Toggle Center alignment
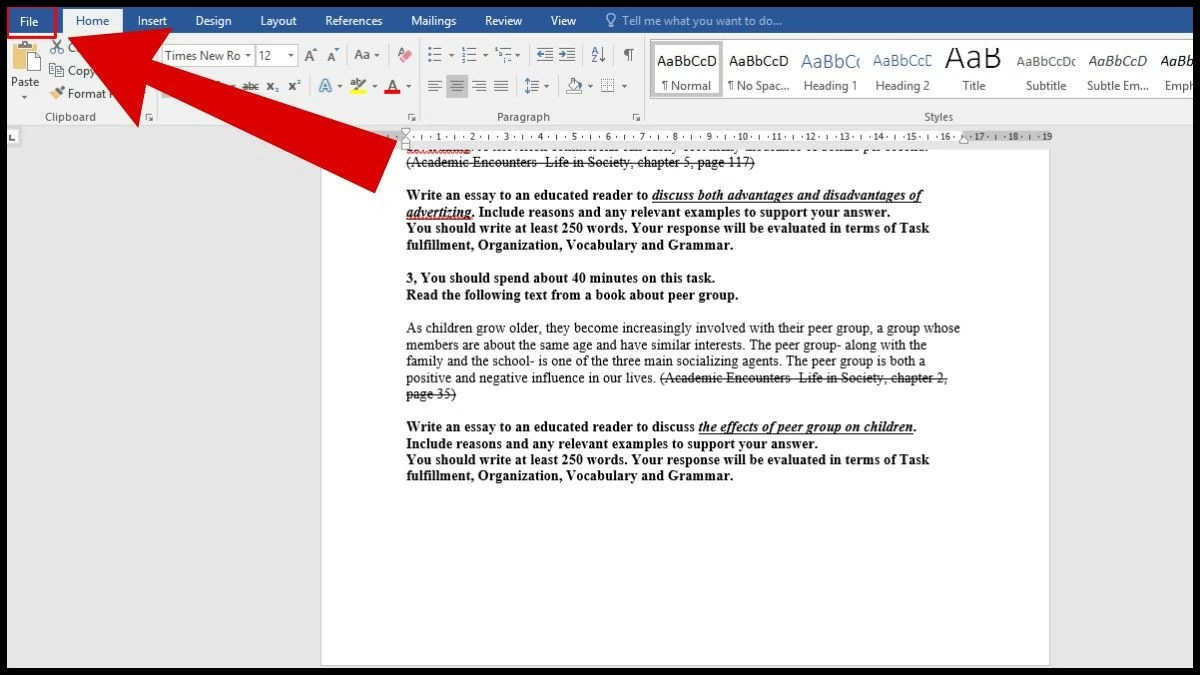1200x675 pixels. tap(457, 87)
